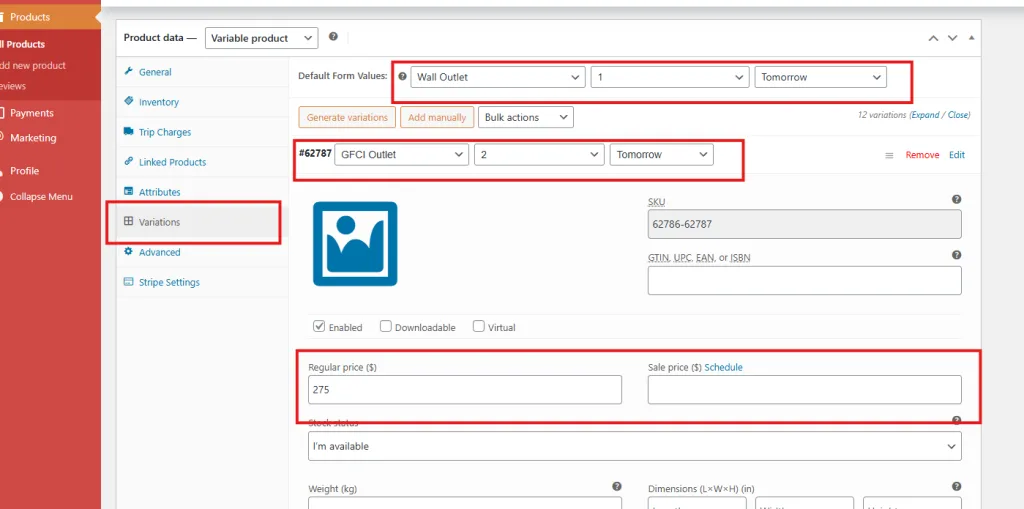Image resolution: width=1024 pixels, height=509 pixels.
Task: Click the panel move-down arrow icon
Action: click(952, 38)
